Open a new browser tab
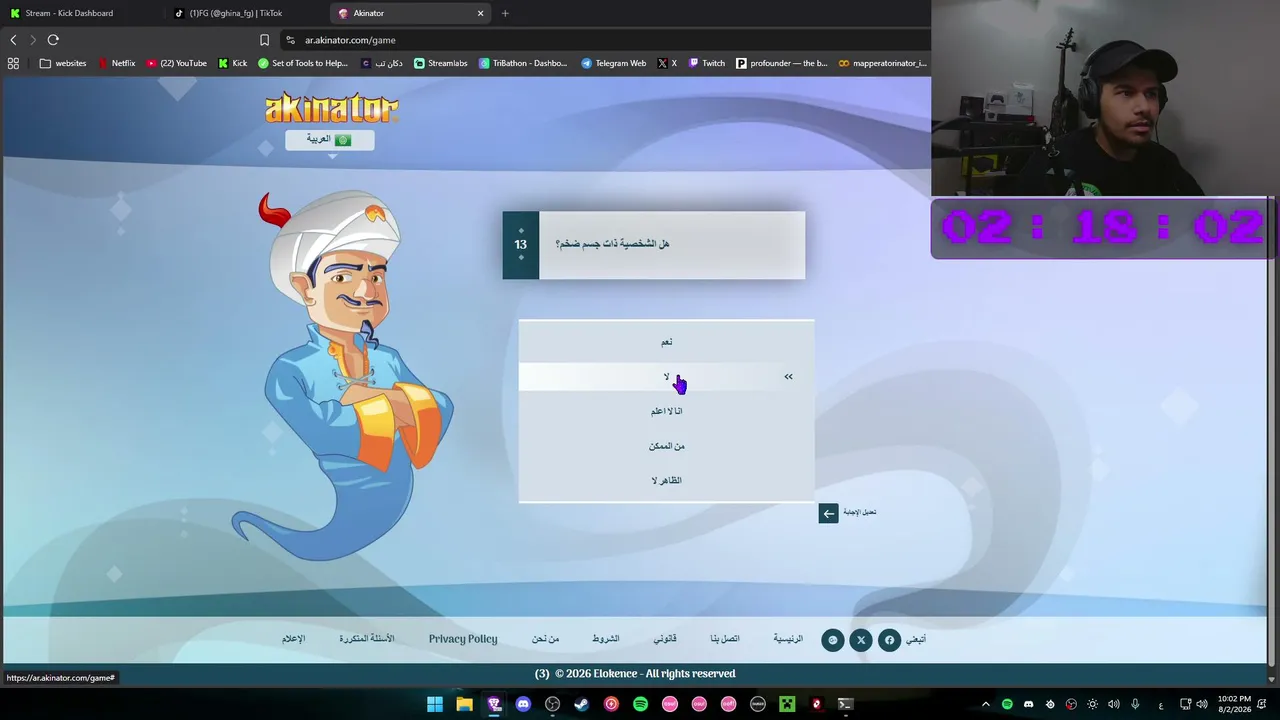Viewport: 1280px width, 720px height. pyautogui.click(x=505, y=13)
